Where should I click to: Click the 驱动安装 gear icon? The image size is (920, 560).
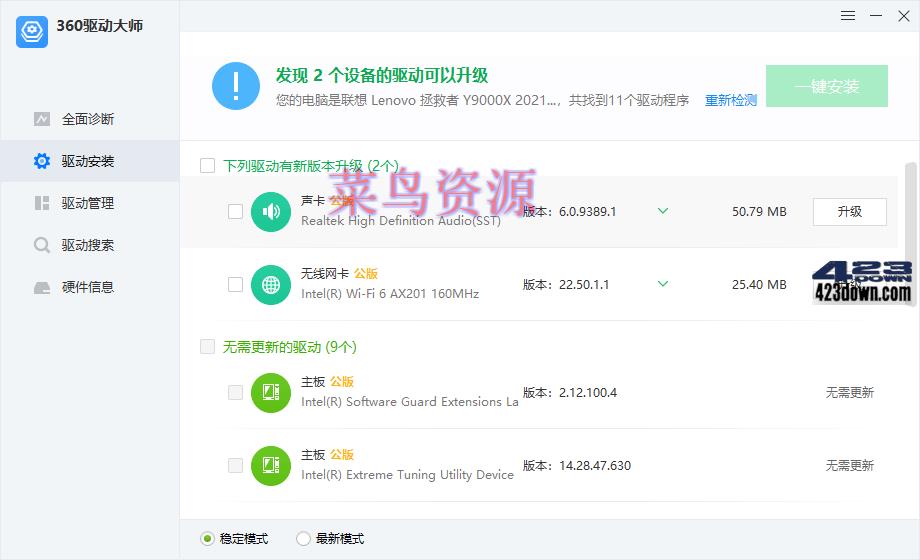click(42, 161)
